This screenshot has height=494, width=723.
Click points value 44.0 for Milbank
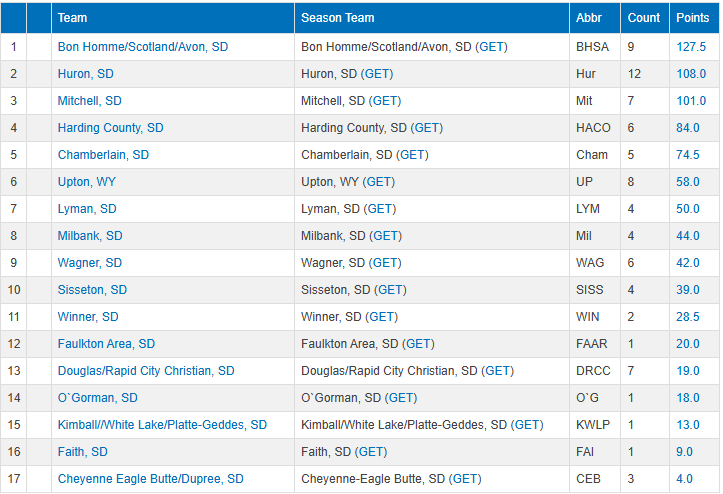[690, 236]
